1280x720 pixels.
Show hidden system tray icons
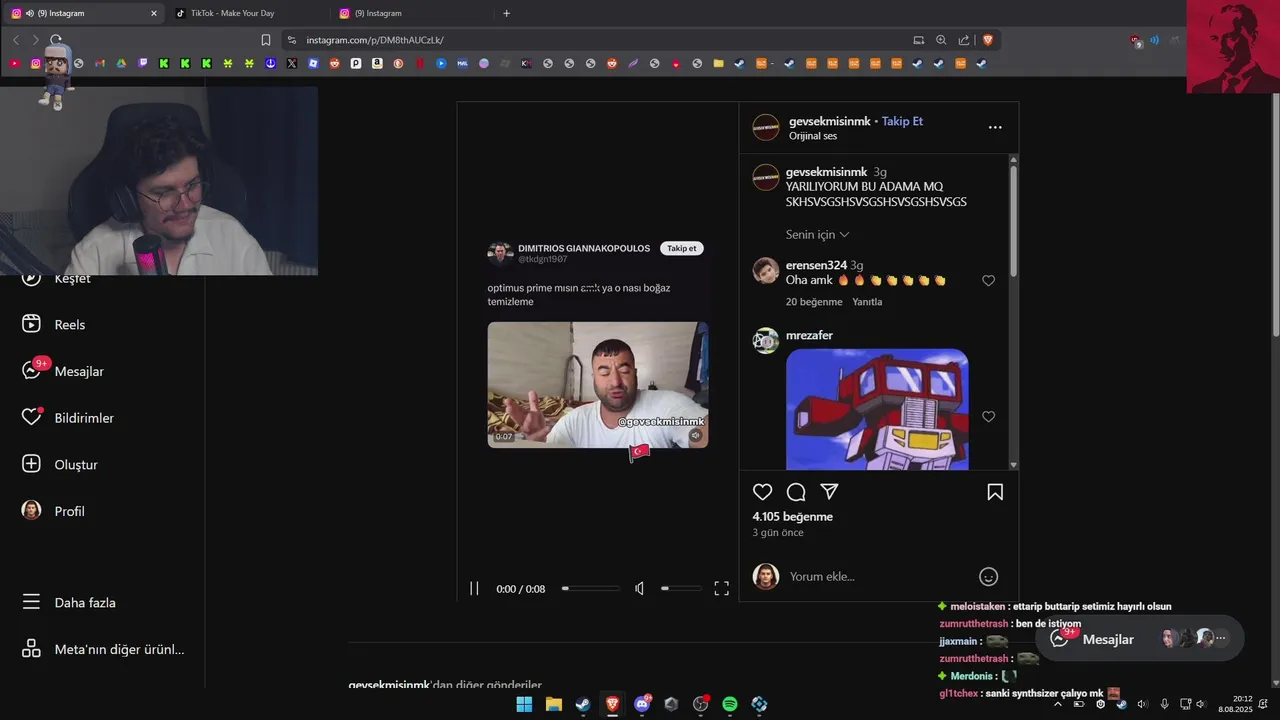[1058, 704]
